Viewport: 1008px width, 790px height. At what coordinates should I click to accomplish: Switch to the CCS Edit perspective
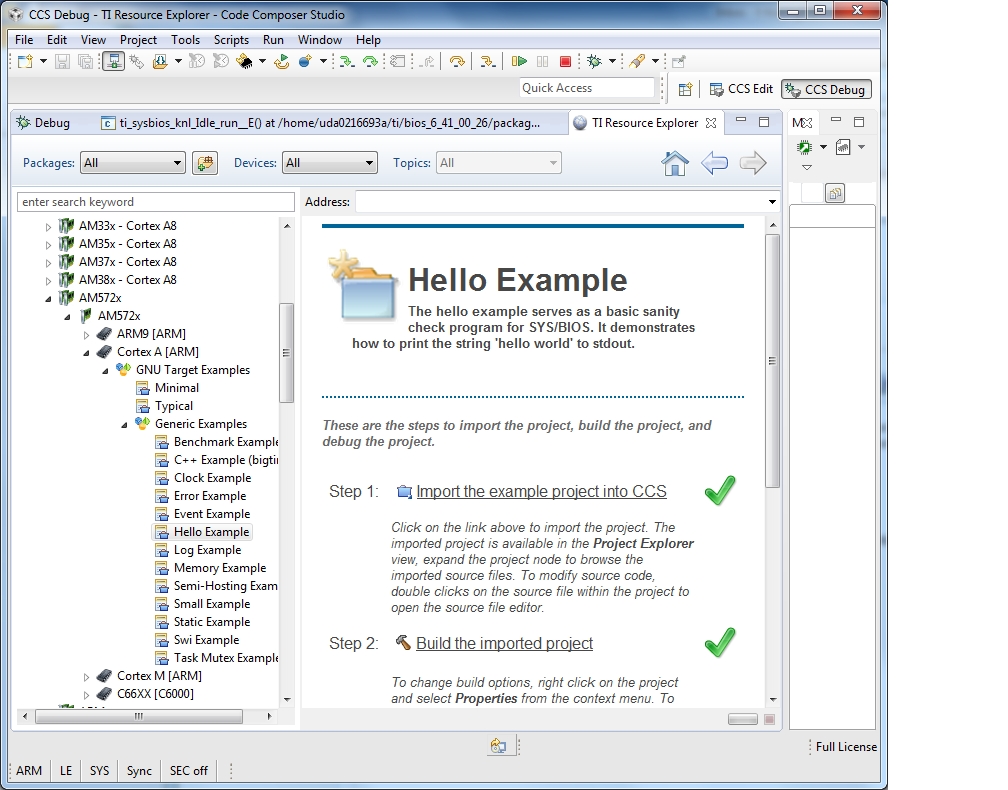[x=740, y=88]
